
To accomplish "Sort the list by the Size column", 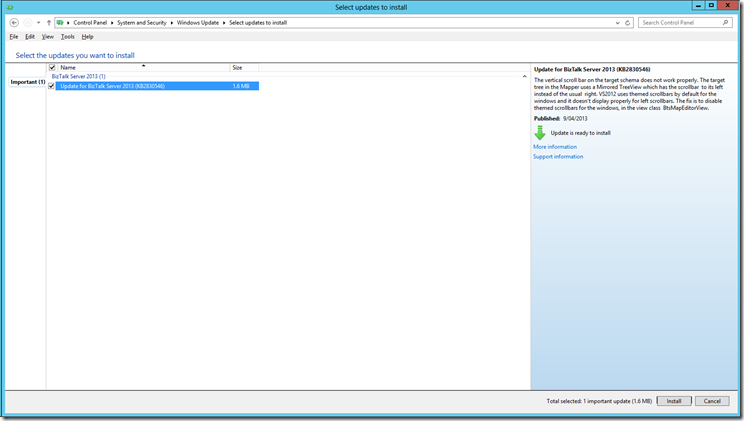I will point(244,67).
